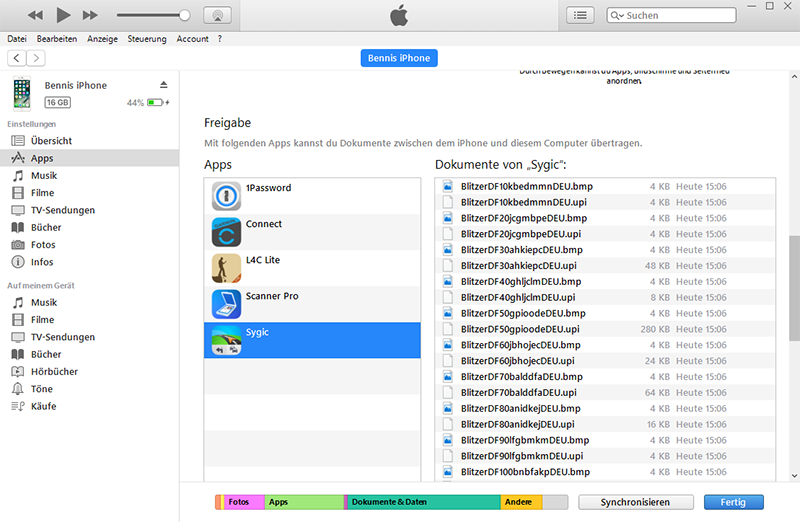
Task: Open Übersicht in the sidebar
Action: (51, 141)
